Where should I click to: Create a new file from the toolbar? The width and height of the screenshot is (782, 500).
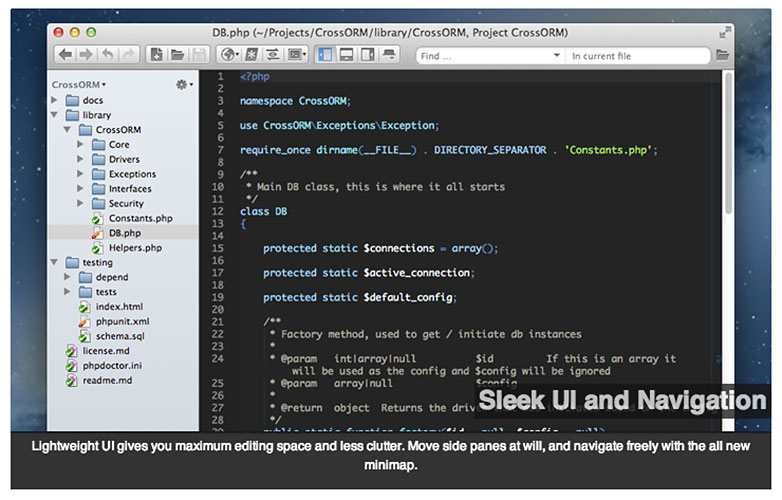click(157, 55)
